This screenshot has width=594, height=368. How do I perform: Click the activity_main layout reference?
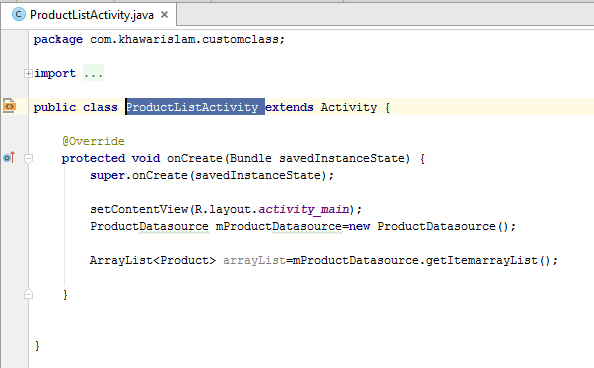point(304,209)
